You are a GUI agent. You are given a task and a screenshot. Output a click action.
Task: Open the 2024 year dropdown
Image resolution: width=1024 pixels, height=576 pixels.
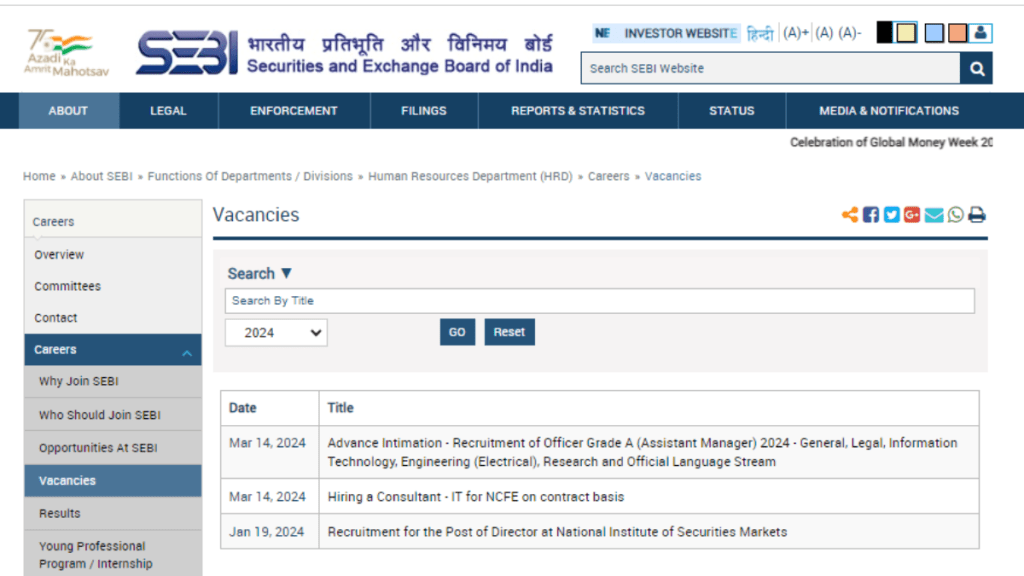pyautogui.click(x=276, y=333)
